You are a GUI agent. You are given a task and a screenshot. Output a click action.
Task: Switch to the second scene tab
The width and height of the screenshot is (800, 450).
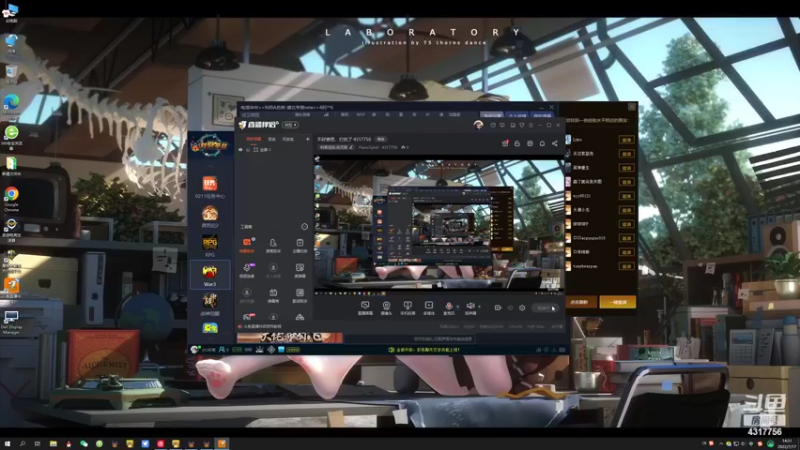[x=272, y=139]
